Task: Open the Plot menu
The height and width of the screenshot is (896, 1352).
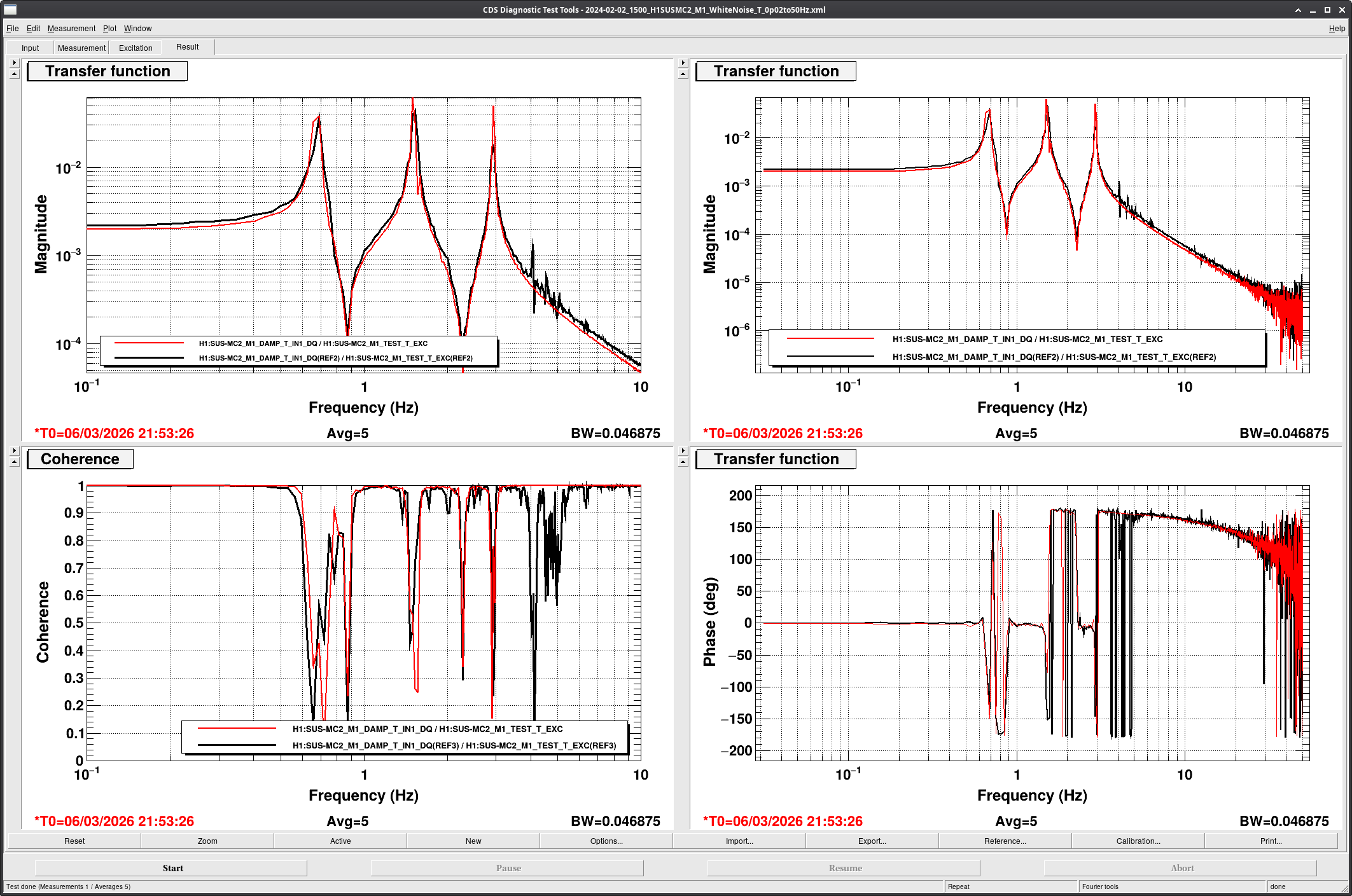Action: pos(109,29)
